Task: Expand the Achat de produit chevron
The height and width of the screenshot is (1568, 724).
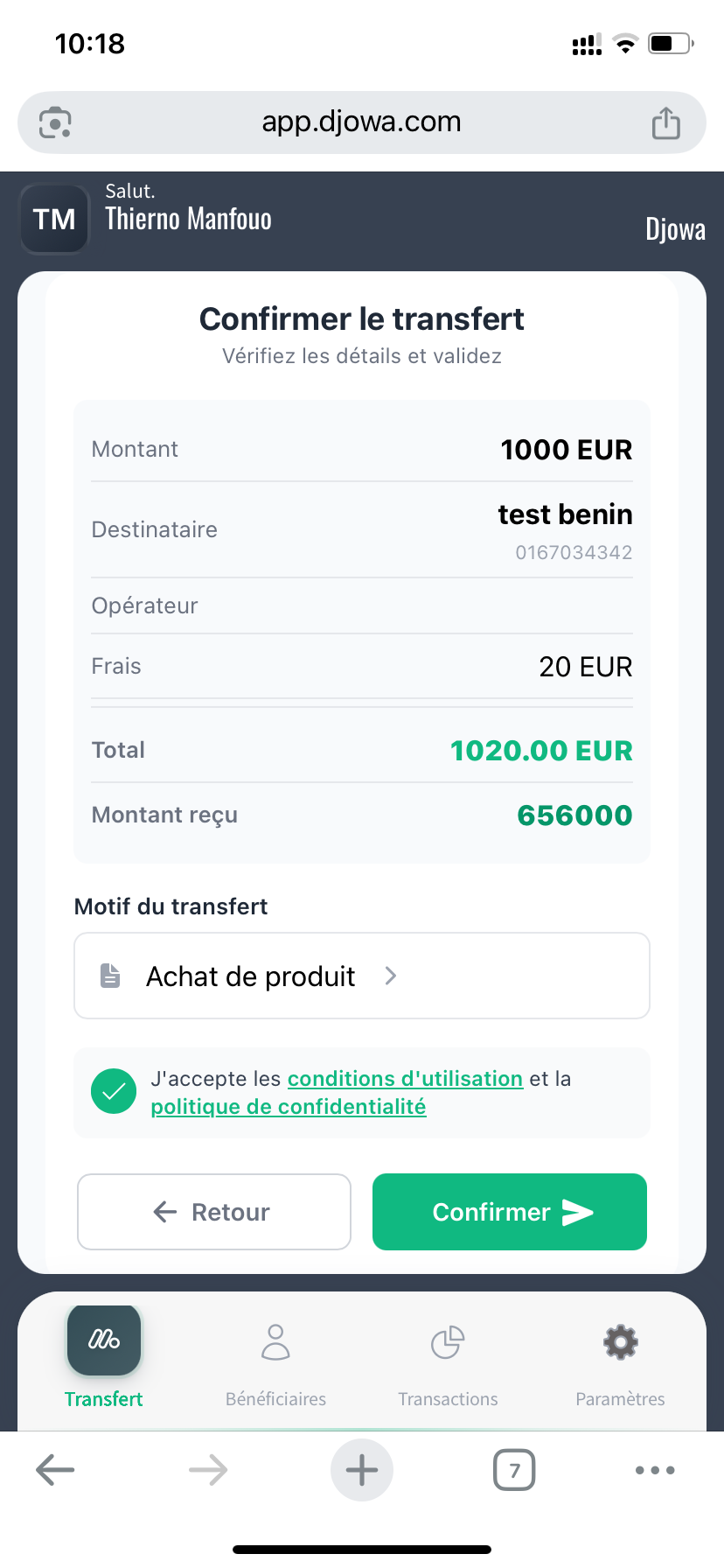Action: (391, 976)
